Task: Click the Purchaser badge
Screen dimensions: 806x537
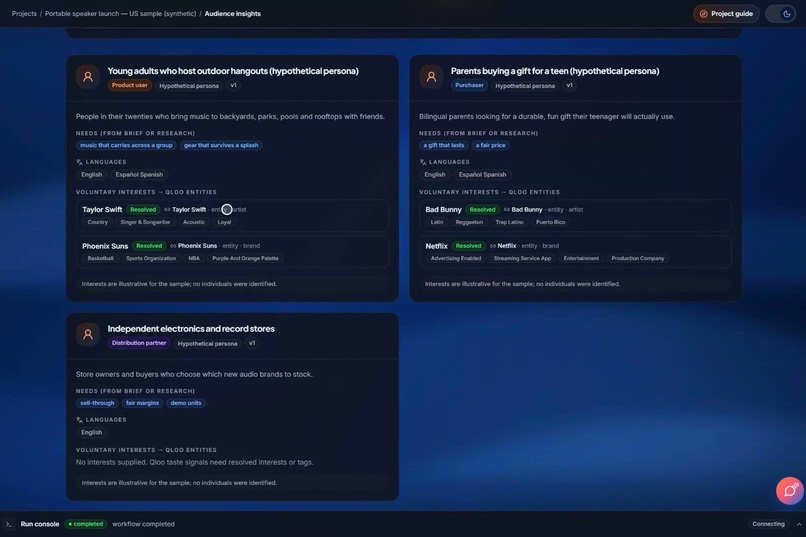Action: pyautogui.click(x=469, y=85)
